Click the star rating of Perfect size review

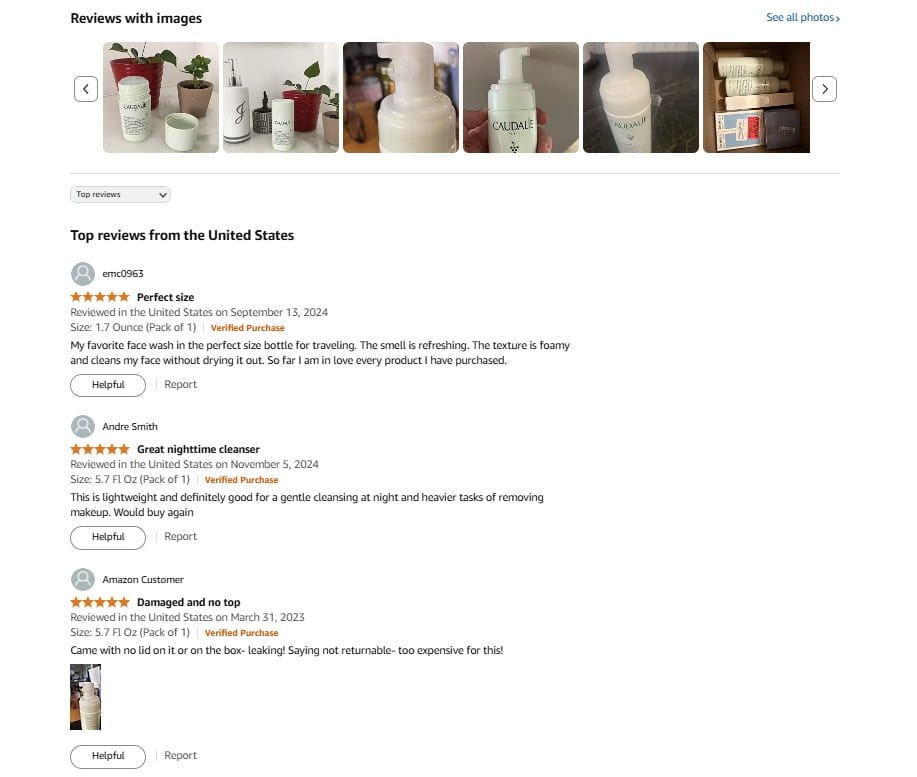coord(99,296)
